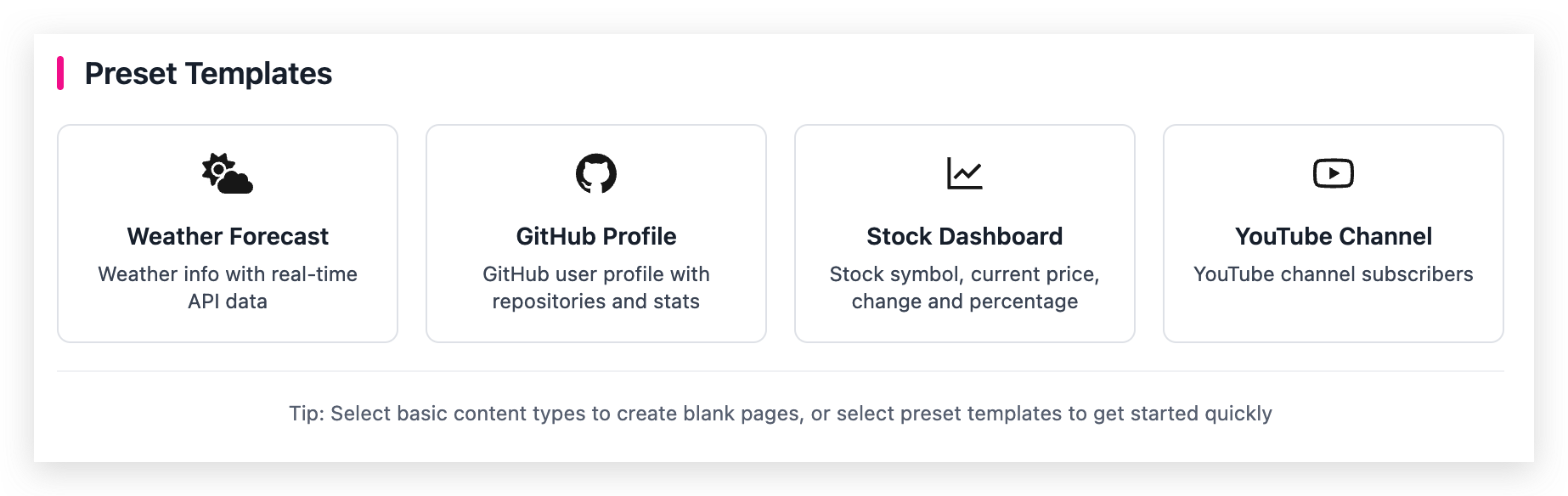
Task: Click the Preset Templates section heading
Action: pos(208,74)
